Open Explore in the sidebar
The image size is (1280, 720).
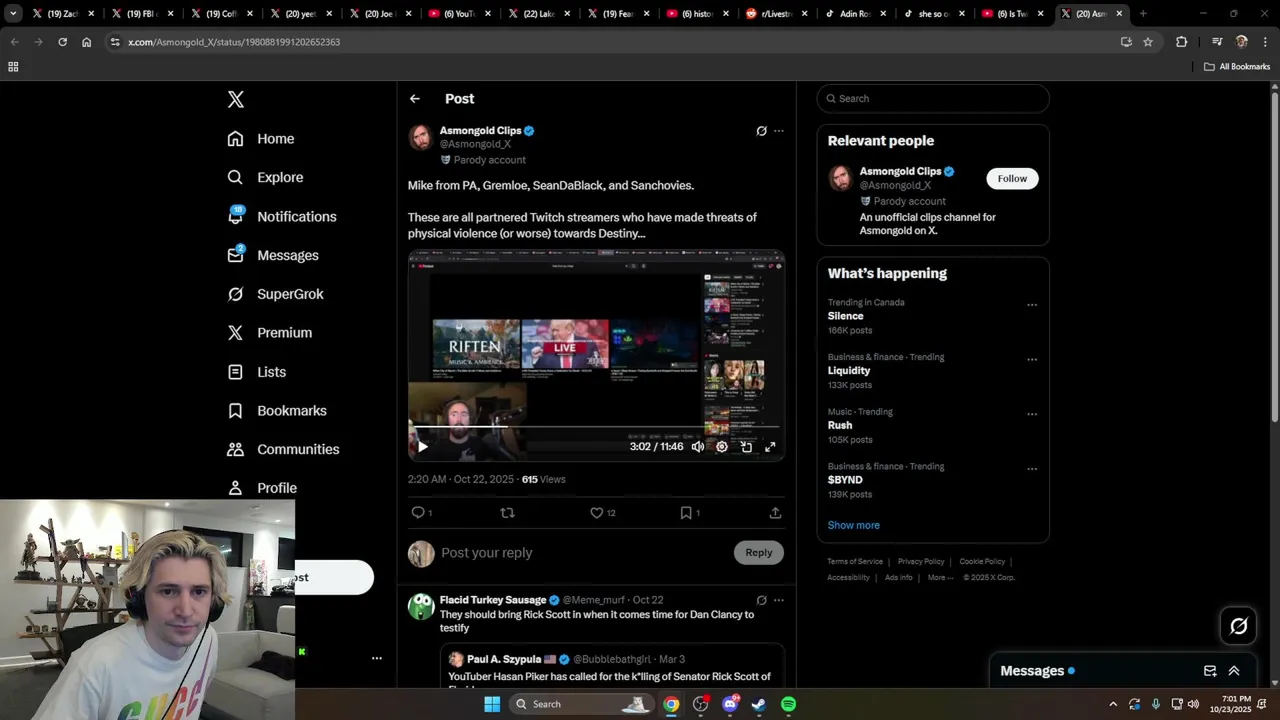265,177
